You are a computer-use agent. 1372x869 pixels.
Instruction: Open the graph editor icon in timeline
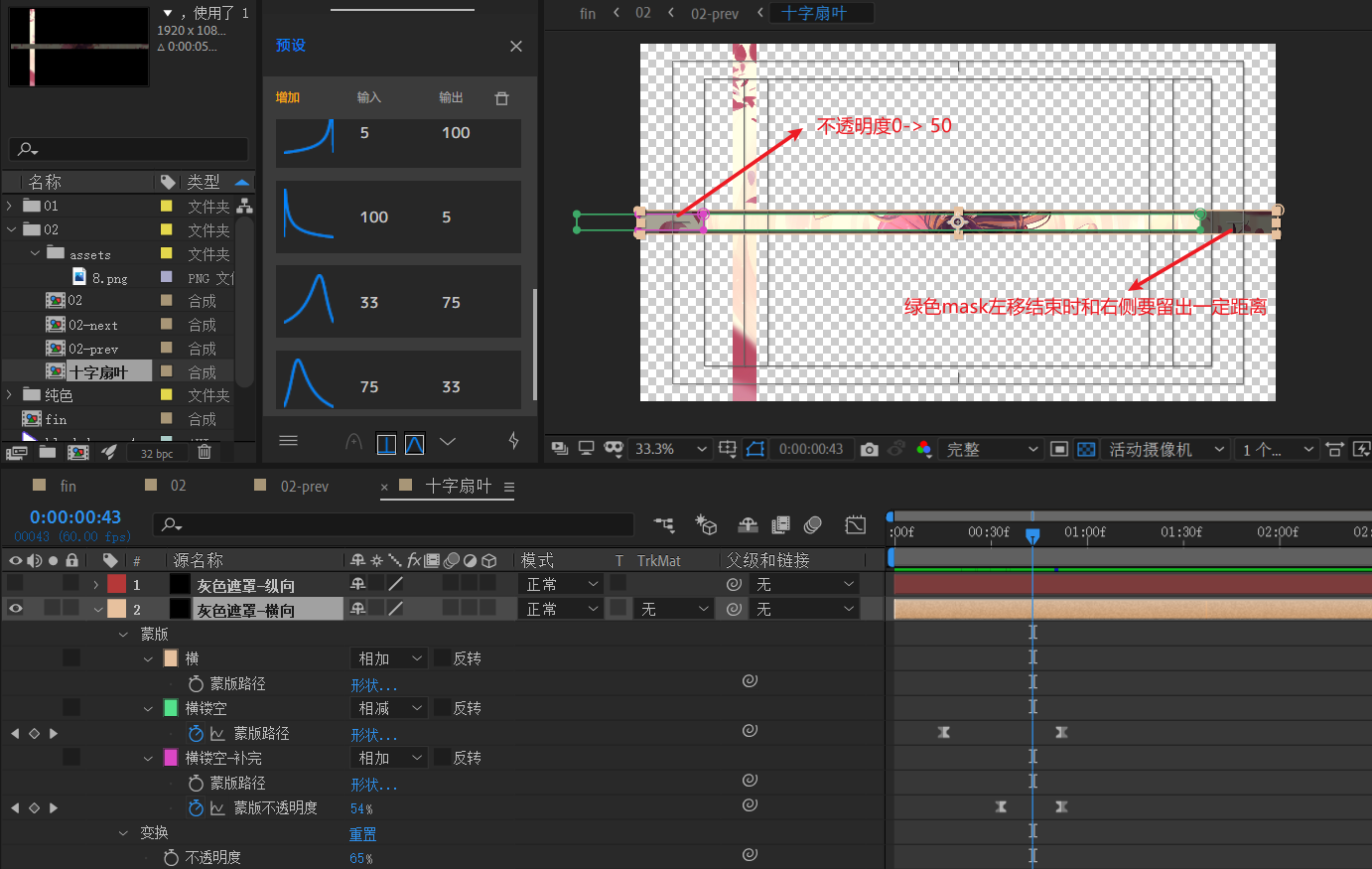(855, 523)
